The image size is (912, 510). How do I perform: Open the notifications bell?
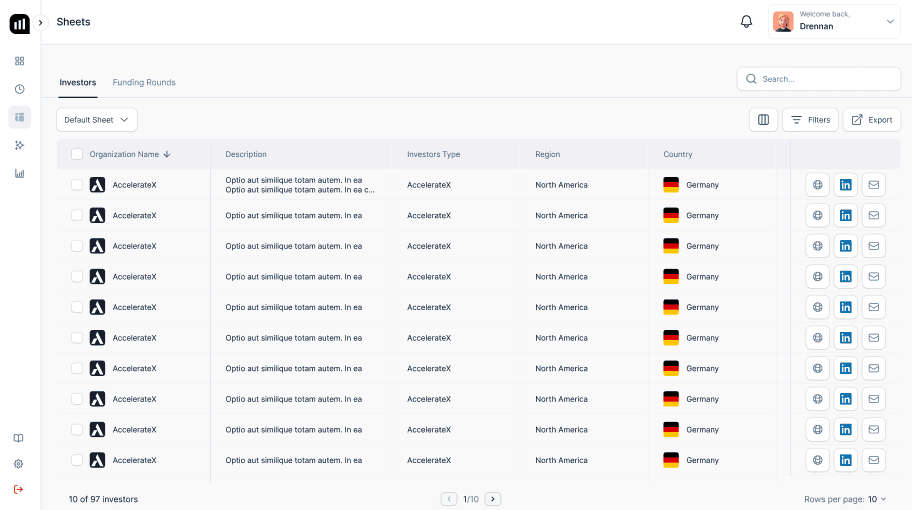point(746,22)
